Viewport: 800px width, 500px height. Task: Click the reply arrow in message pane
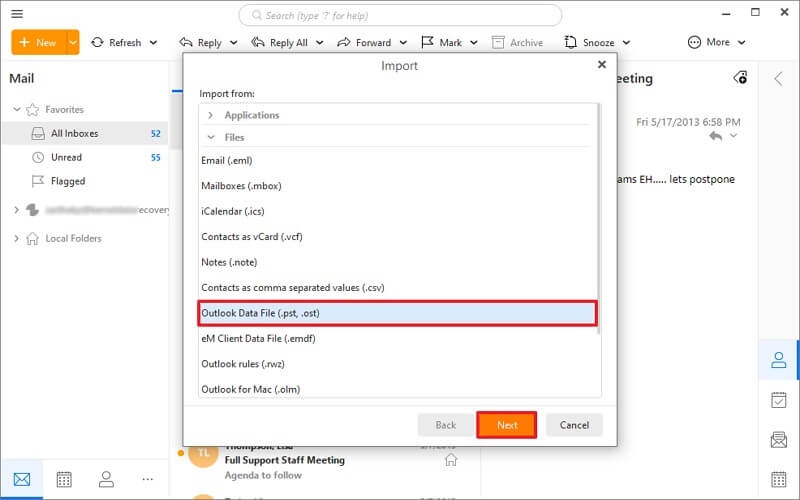coord(716,136)
